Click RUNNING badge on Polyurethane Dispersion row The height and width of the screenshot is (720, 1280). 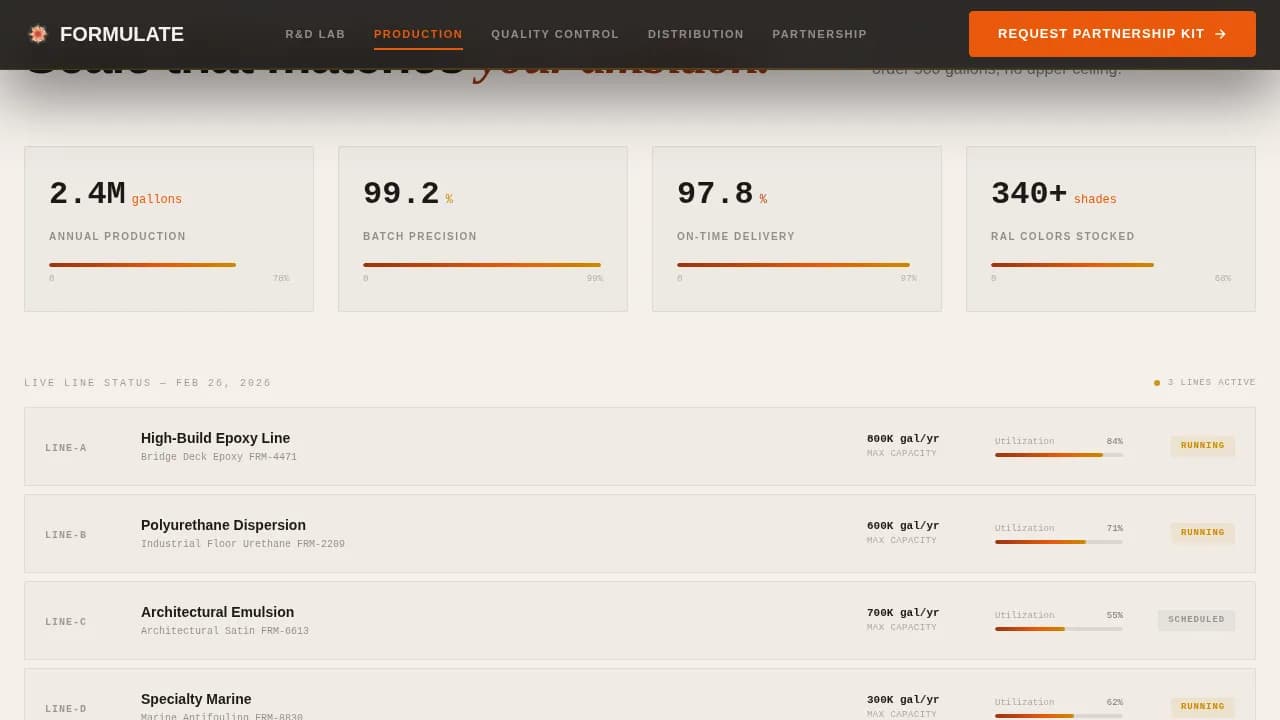[1202, 533]
